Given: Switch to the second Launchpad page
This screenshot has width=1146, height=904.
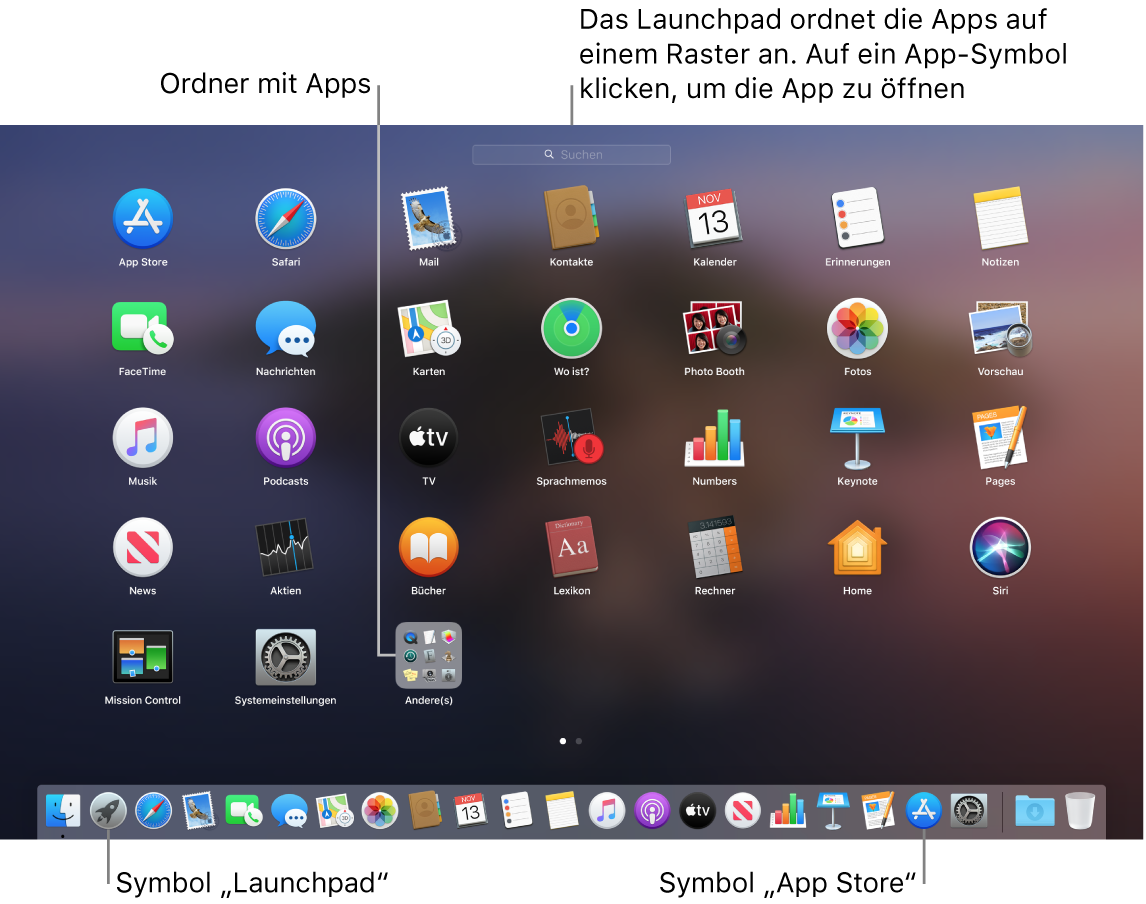Looking at the screenshot, I should coord(578,741).
